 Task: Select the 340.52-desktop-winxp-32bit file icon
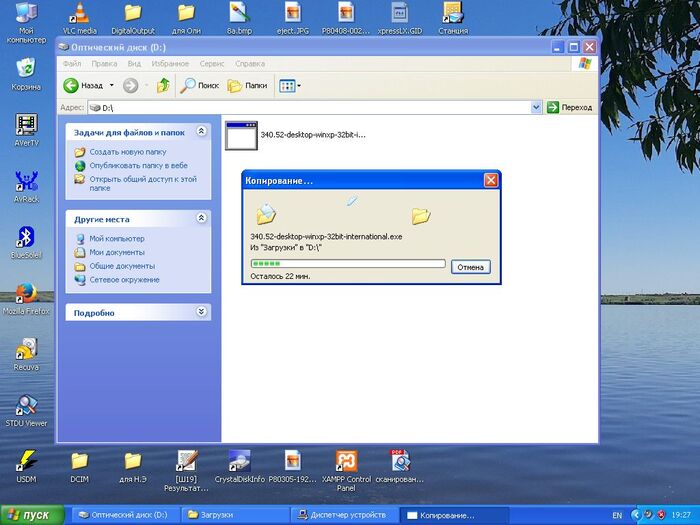[241, 136]
